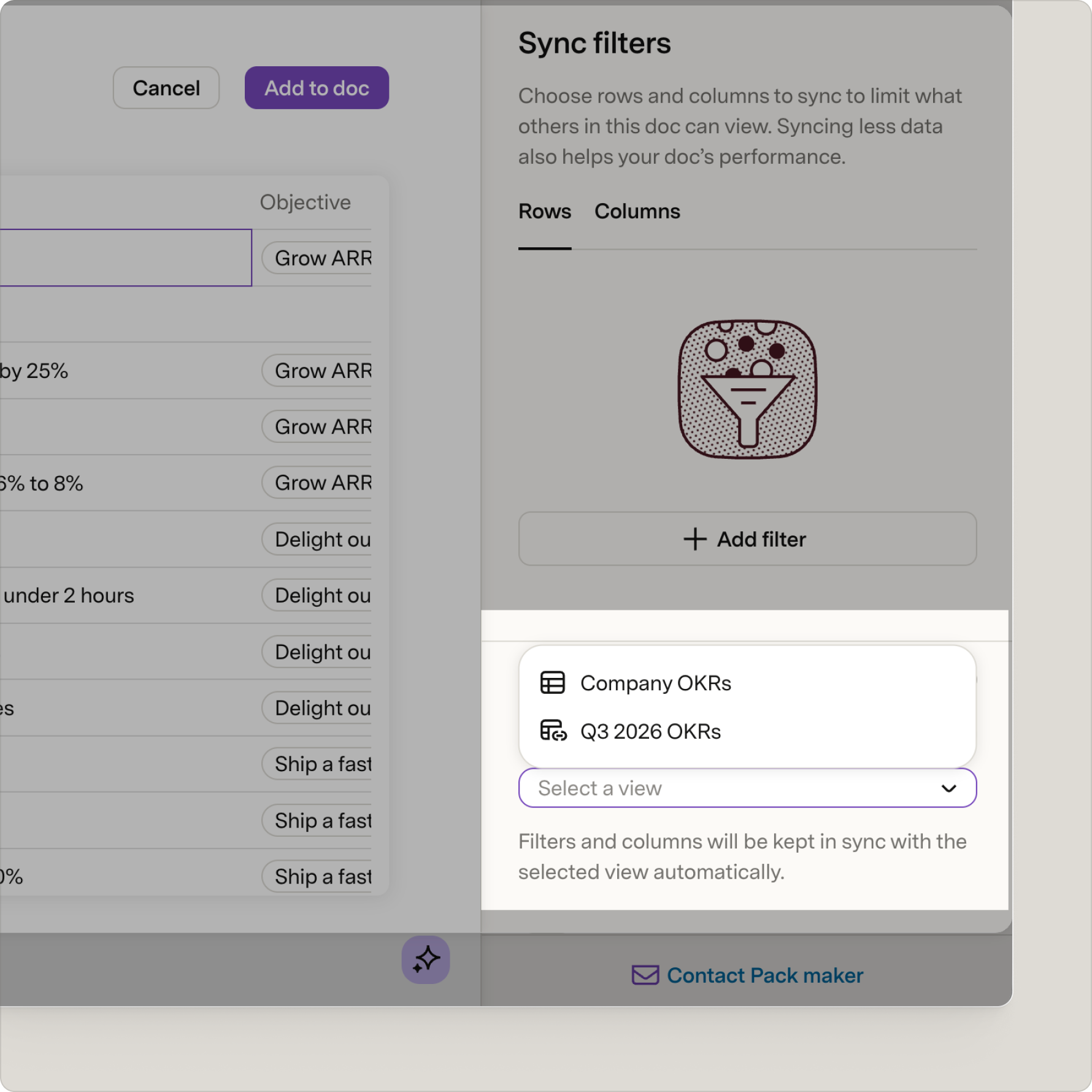Click Grow ARR chip in the "by 25%" row

(x=317, y=371)
